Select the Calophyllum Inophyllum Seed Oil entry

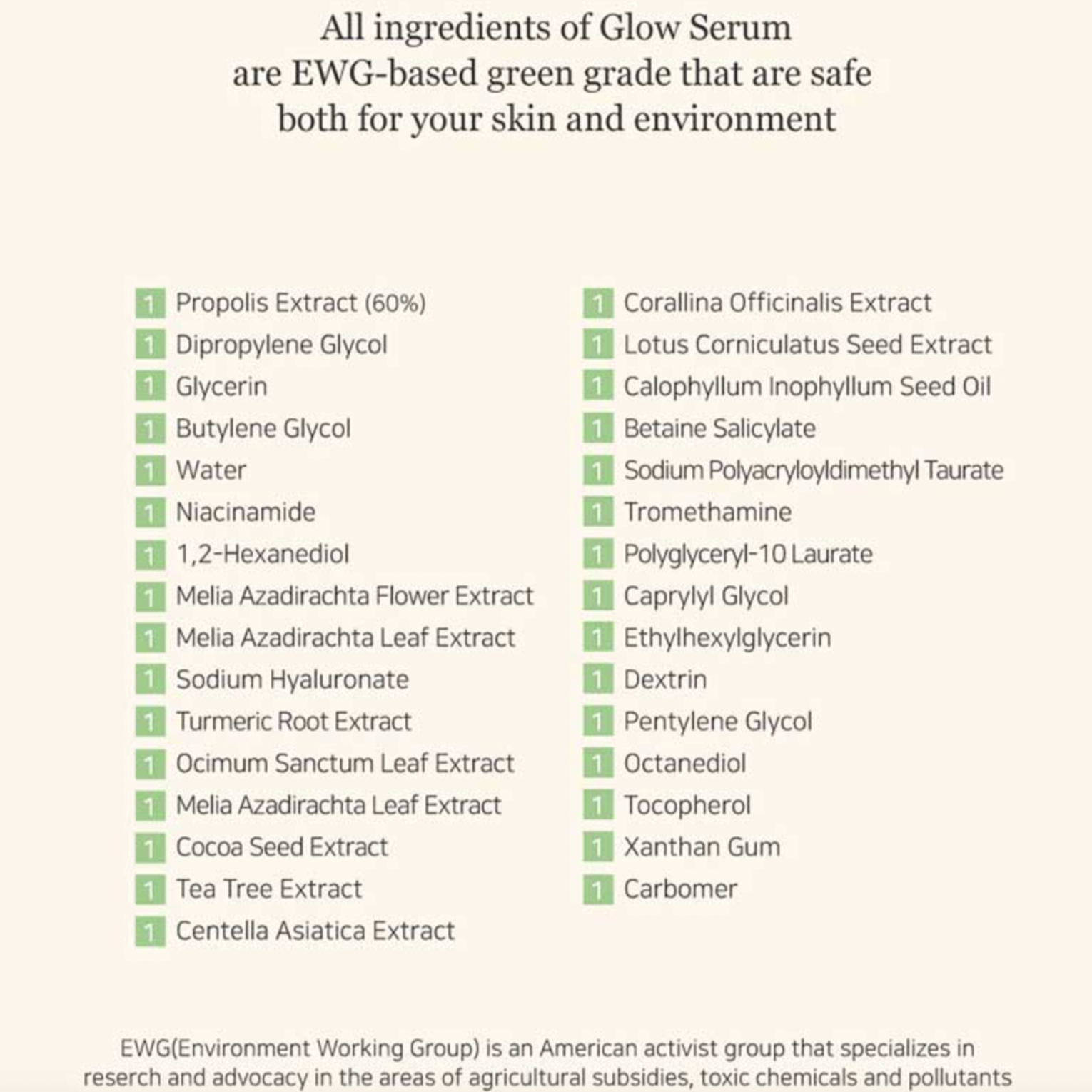pyautogui.click(x=807, y=387)
